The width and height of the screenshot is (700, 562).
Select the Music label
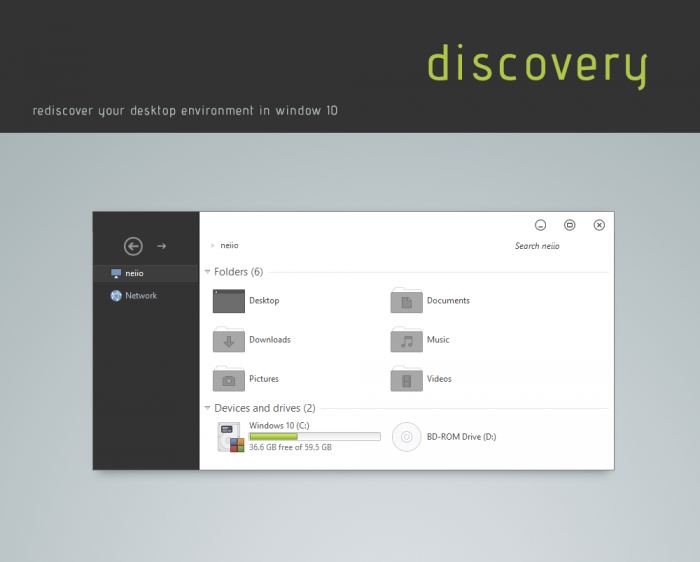coord(438,340)
